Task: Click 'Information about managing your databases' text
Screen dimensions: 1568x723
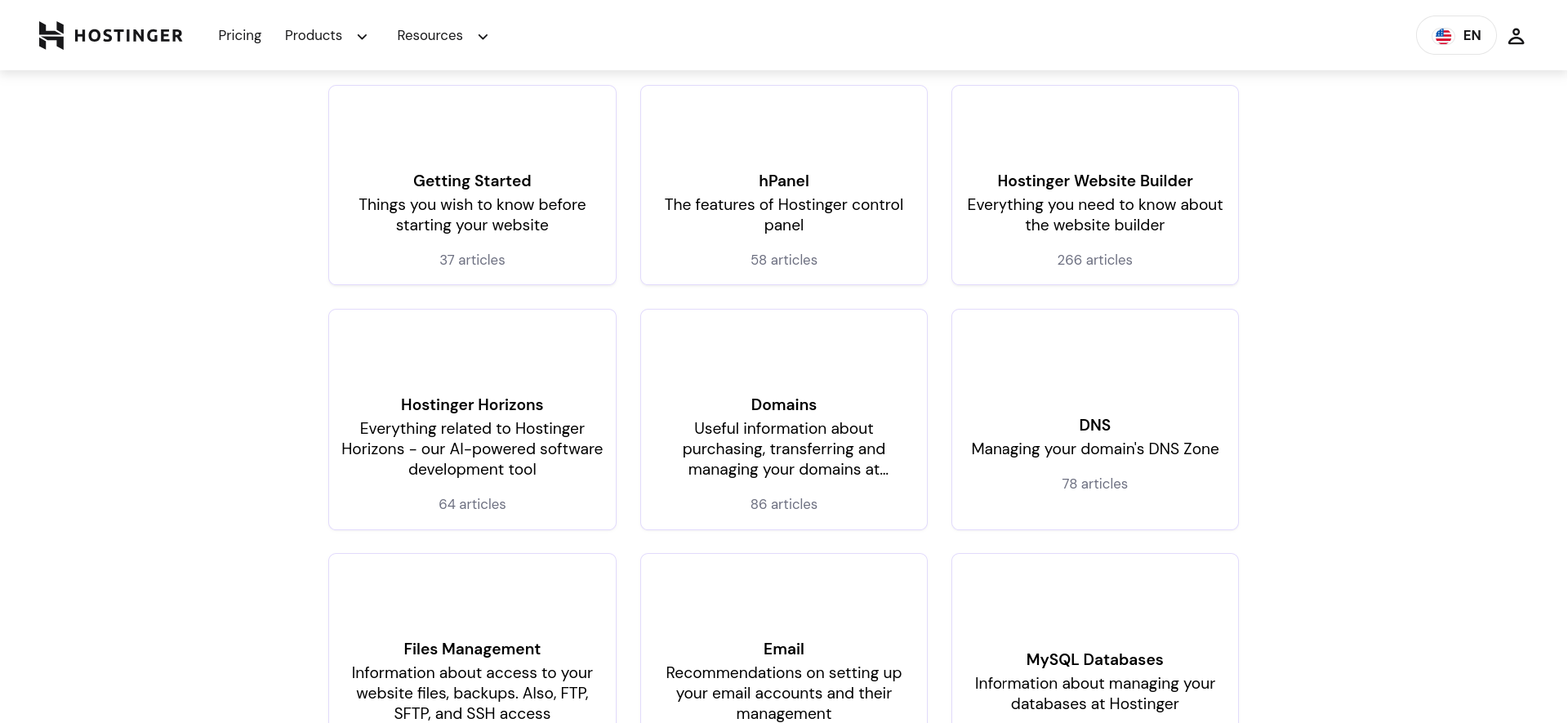Action: pos(1095,694)
